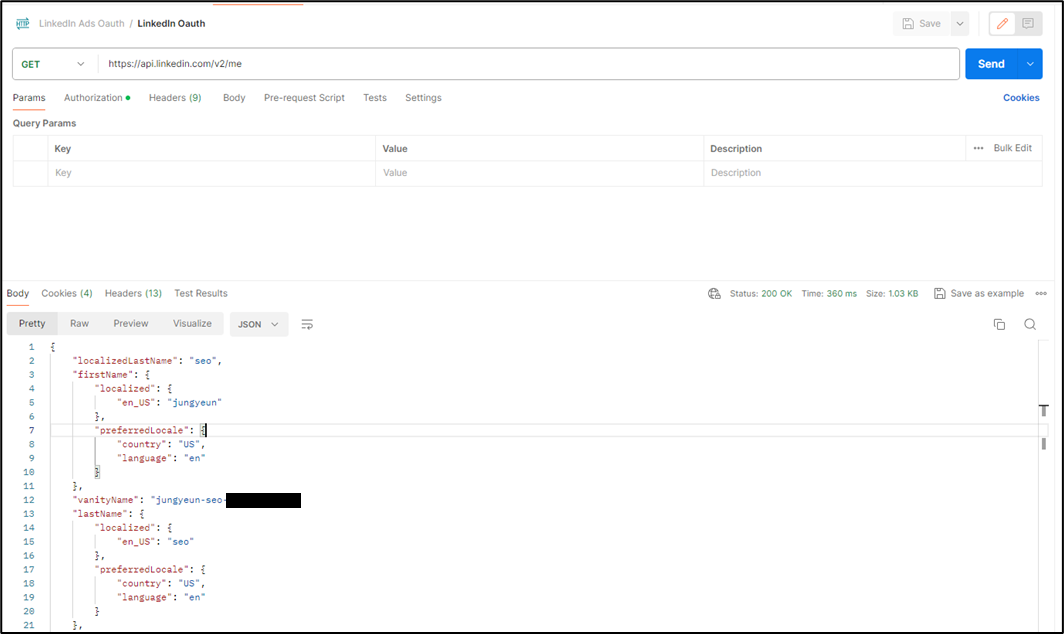Switch to the Params tab

[x=29, y=98]
